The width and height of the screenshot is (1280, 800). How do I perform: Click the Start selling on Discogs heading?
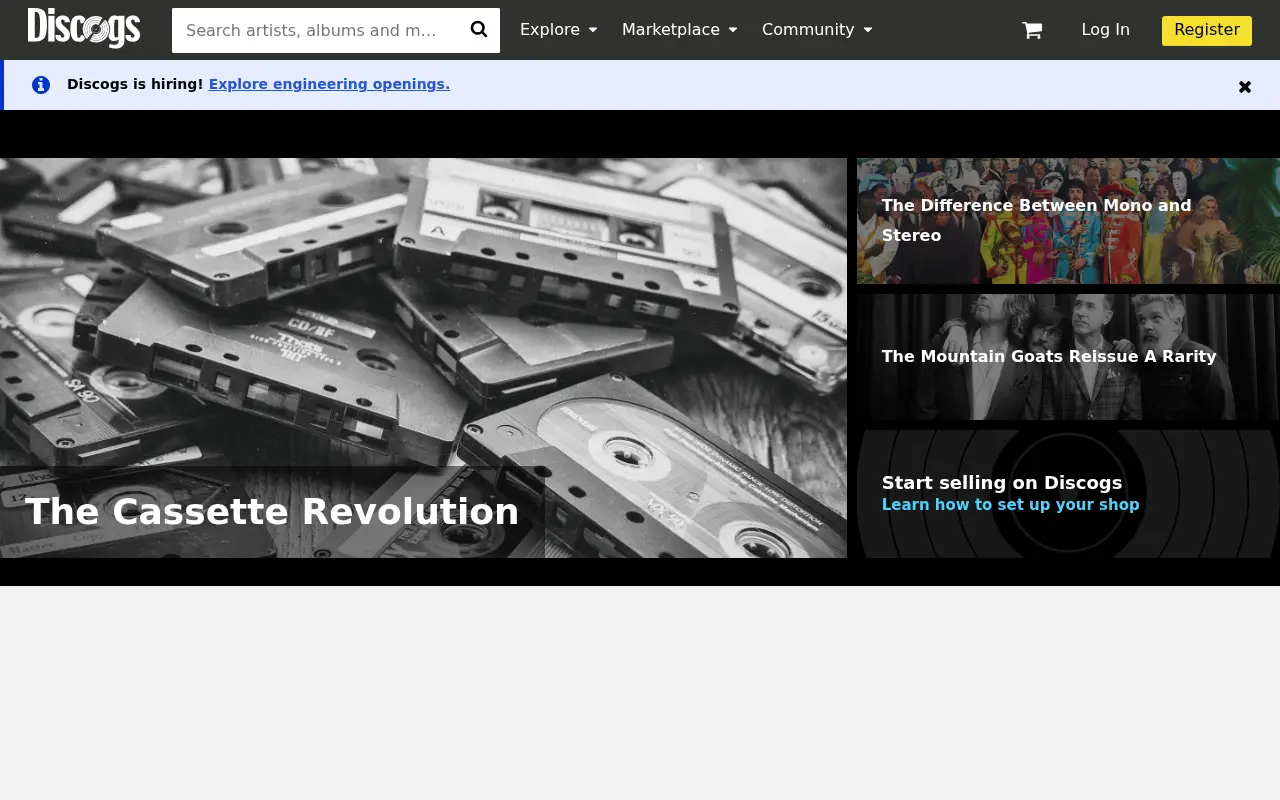pos(1002,483)
